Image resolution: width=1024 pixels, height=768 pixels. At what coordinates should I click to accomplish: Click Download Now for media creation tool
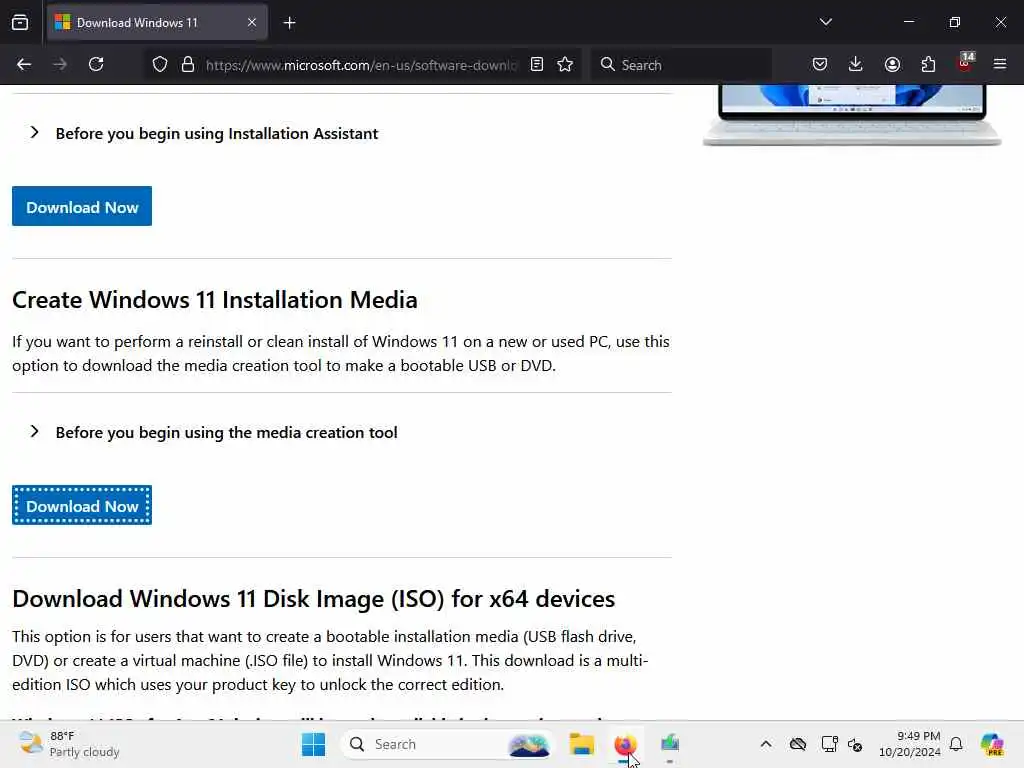pos(82,505)
